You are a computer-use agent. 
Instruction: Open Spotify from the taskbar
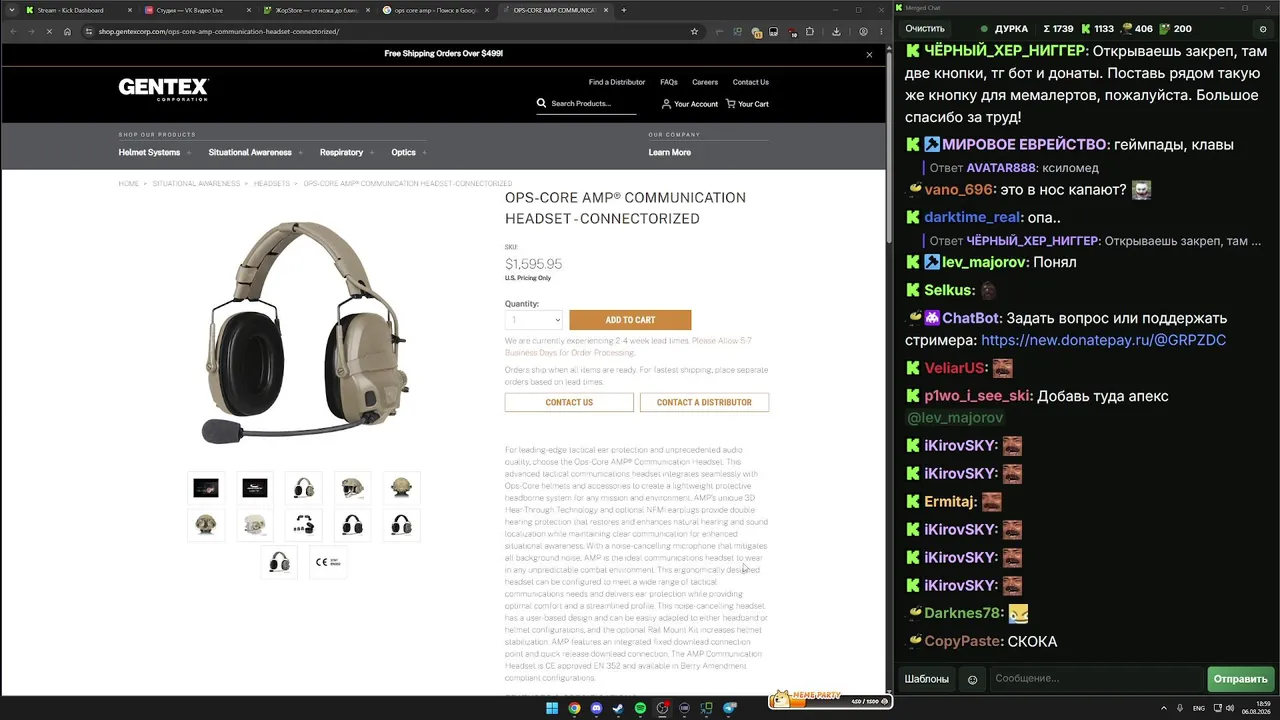[x=640, y=709]
